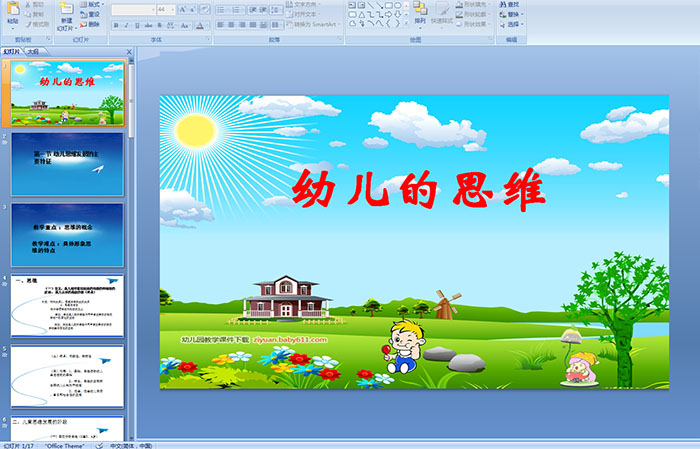
Task: Click the New Slide (新建幻灯片) icon
Action: 66,9
